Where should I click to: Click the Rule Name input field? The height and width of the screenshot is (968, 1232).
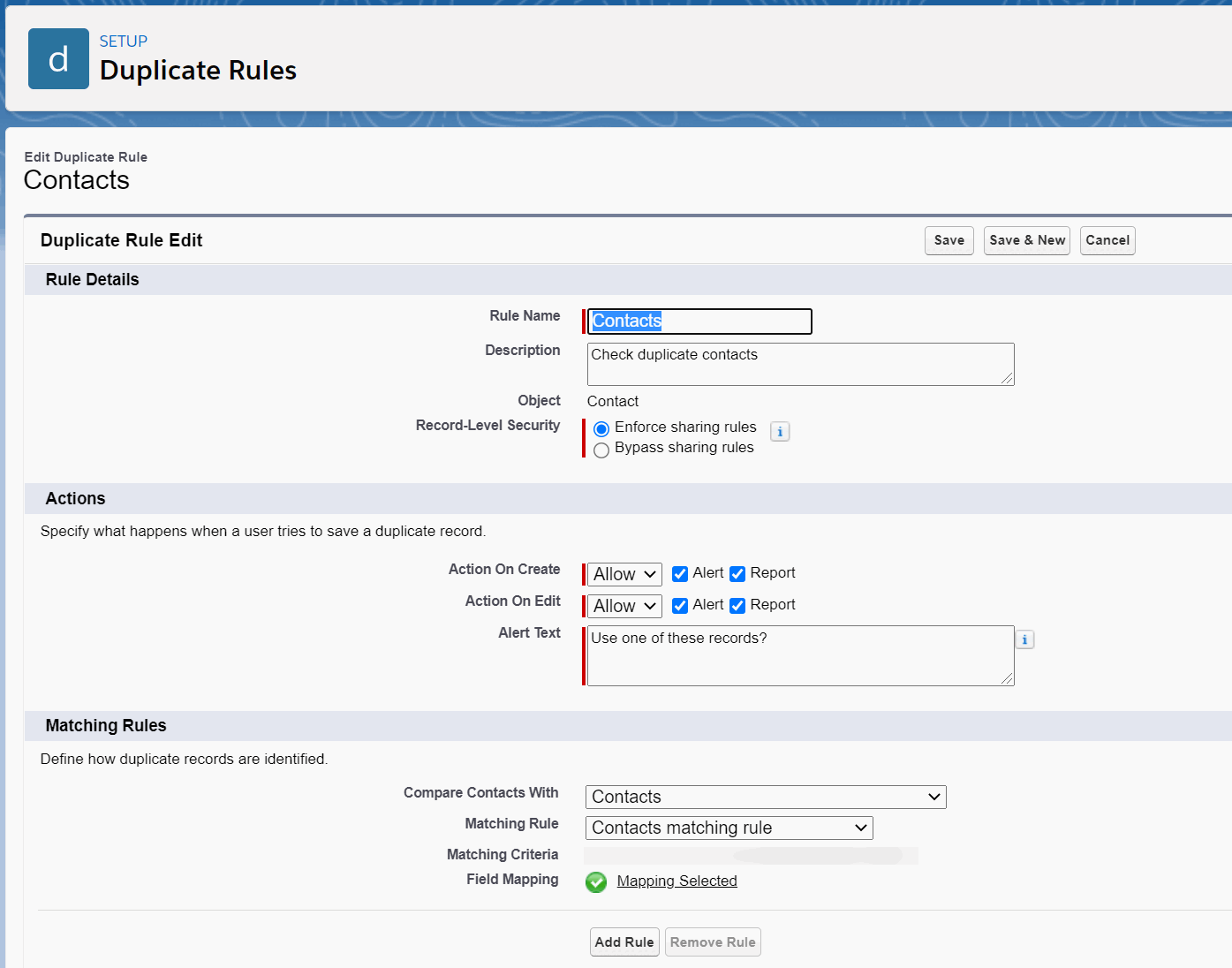[699, 321]
